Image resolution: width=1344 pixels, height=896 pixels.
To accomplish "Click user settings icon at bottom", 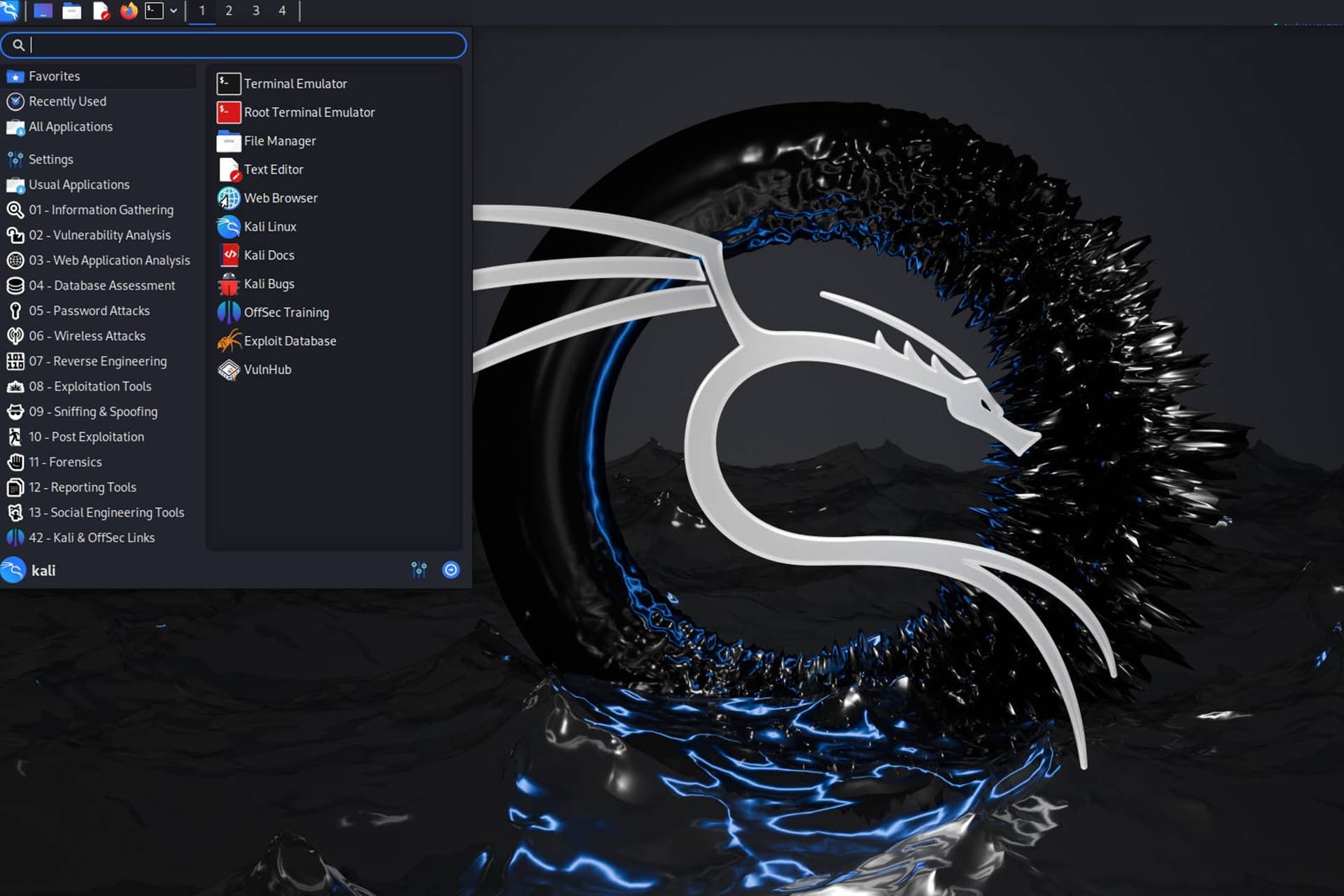I will click(x=419, y=569).
